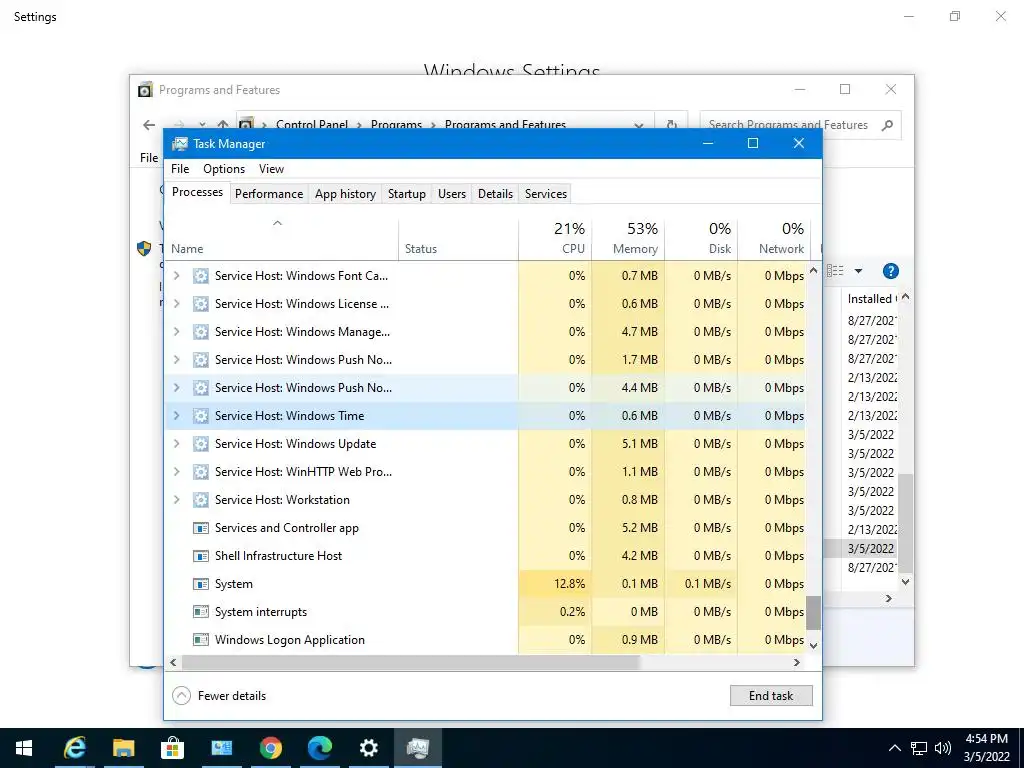Open the Server Manager taskbar icon

pyautogui.click(x=221, y=748)
